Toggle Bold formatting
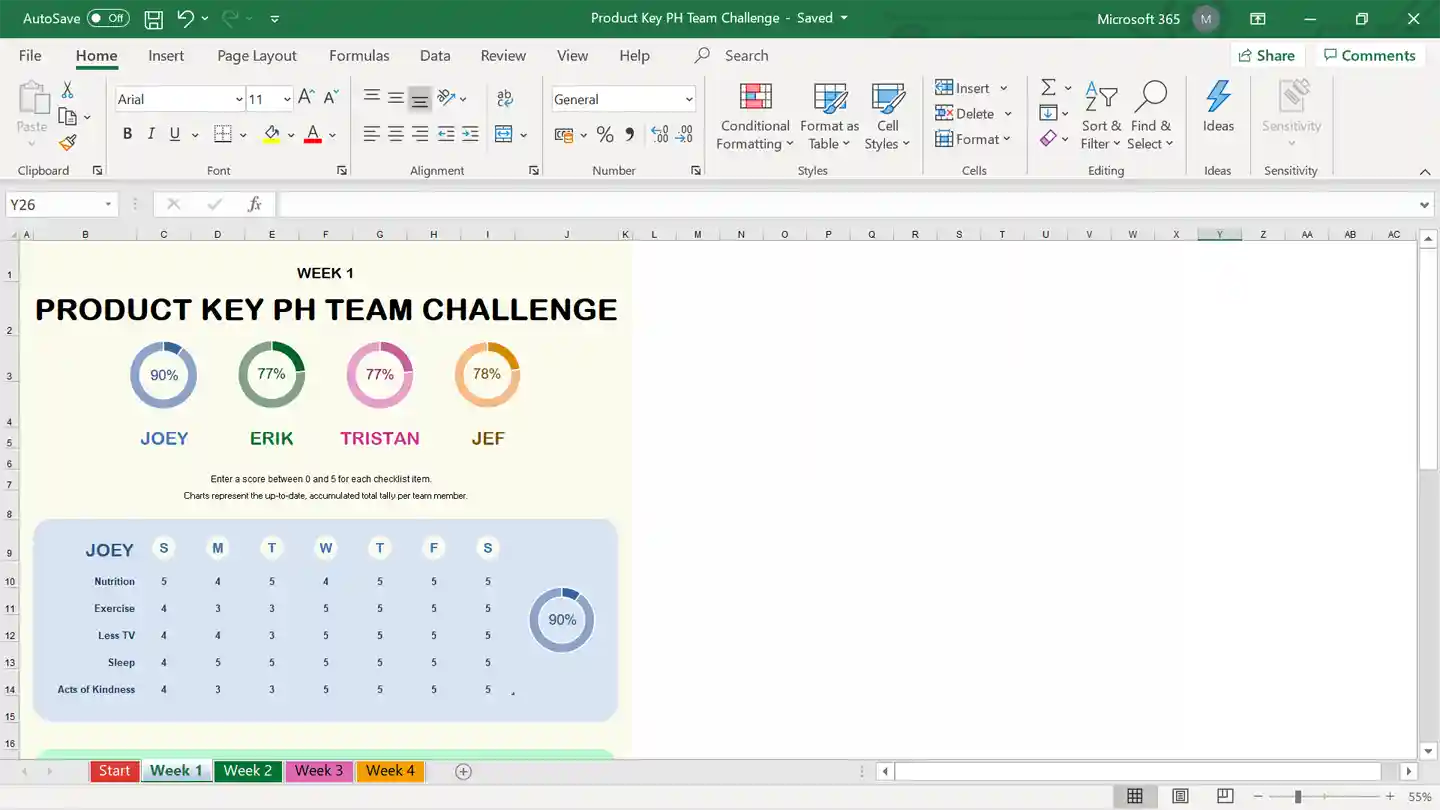 tap(127, 134)
